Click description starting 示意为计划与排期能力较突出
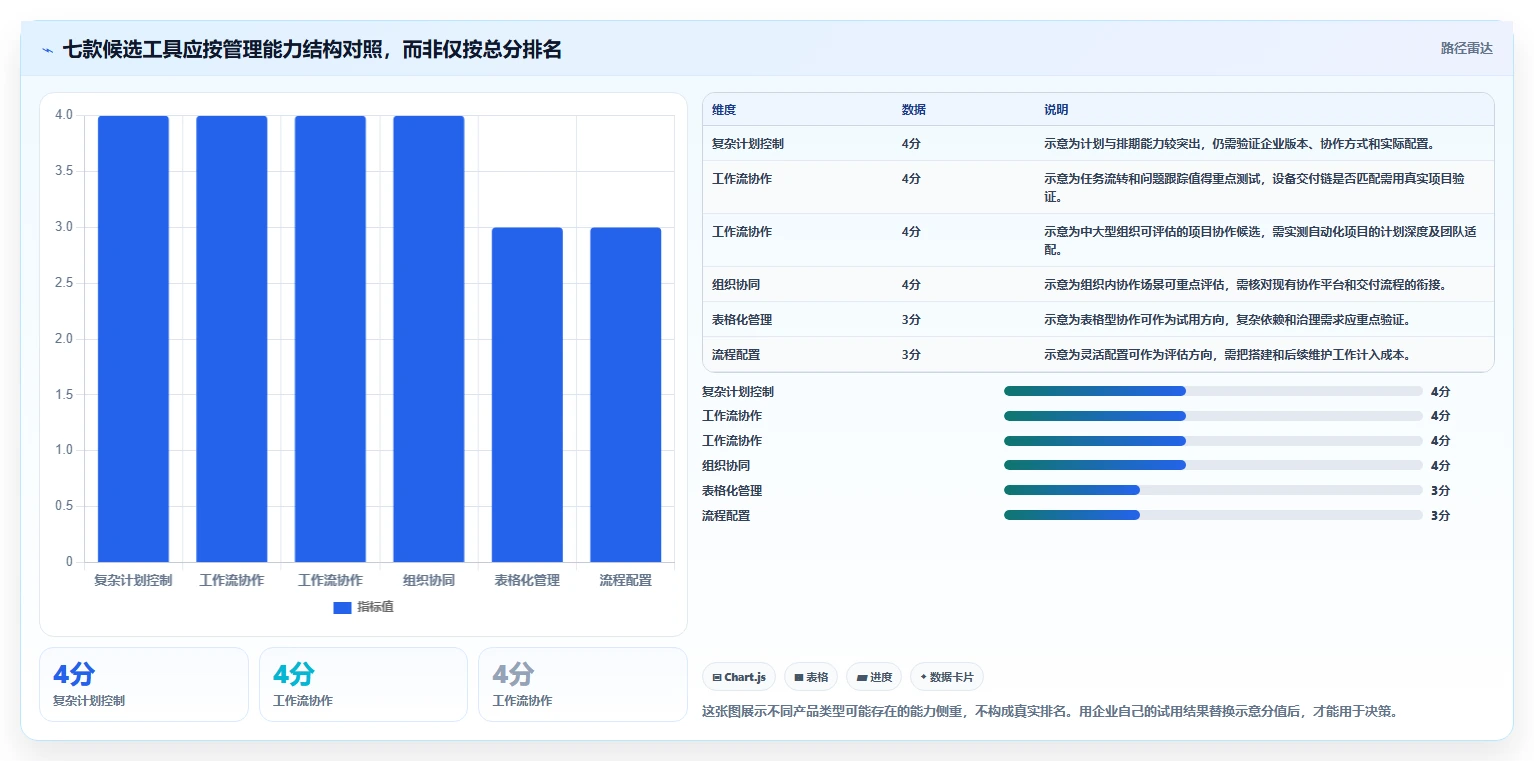 [1240, 144]
